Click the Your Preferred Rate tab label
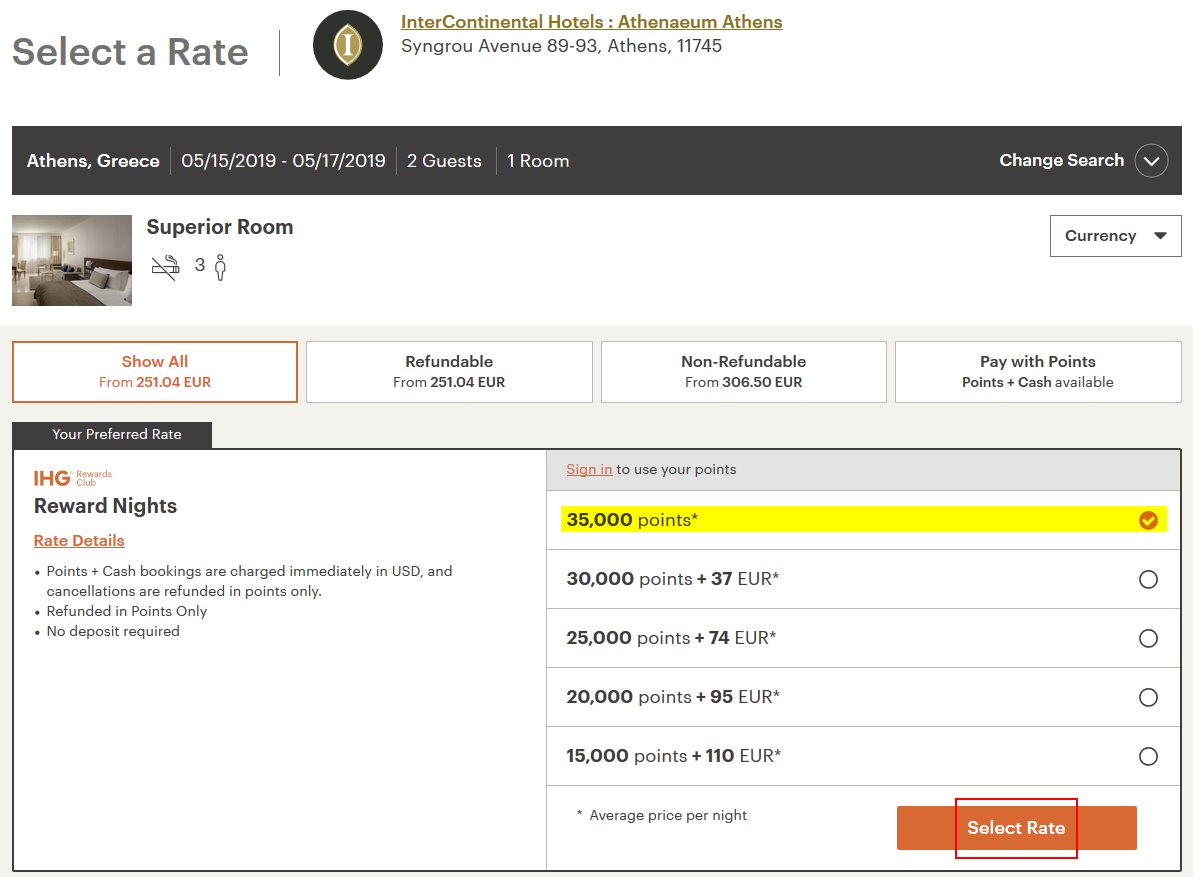 [x=112, y=434]
